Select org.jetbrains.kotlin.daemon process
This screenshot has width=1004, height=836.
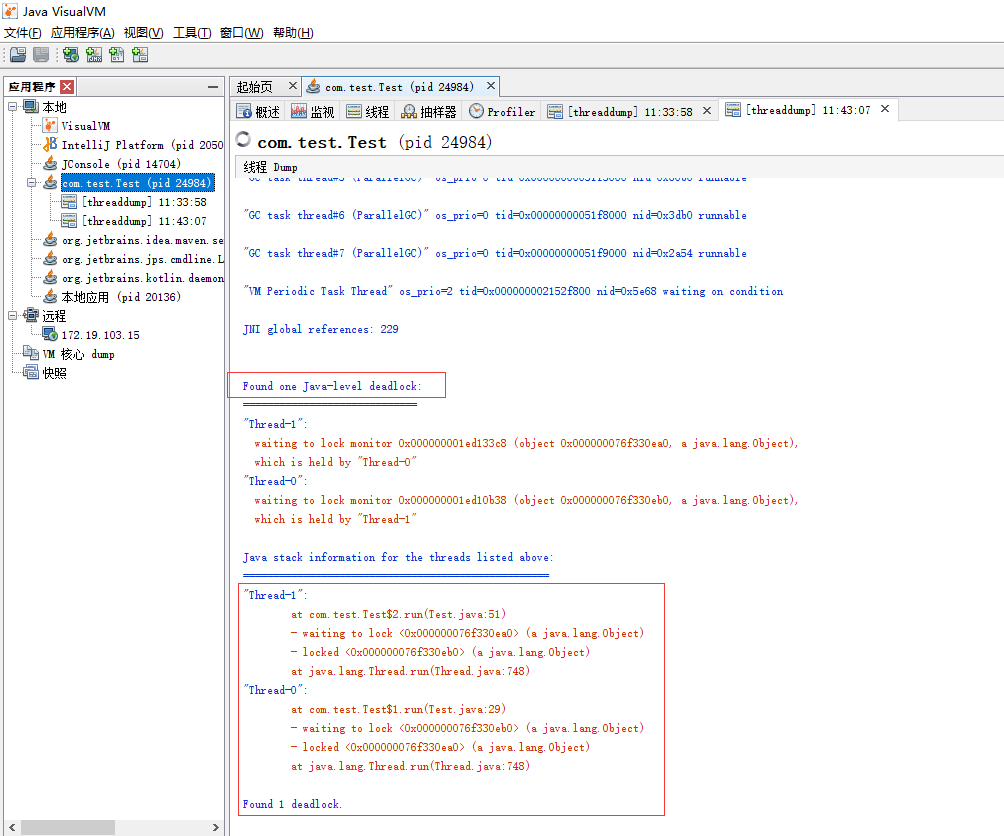[x=142, y=278]
